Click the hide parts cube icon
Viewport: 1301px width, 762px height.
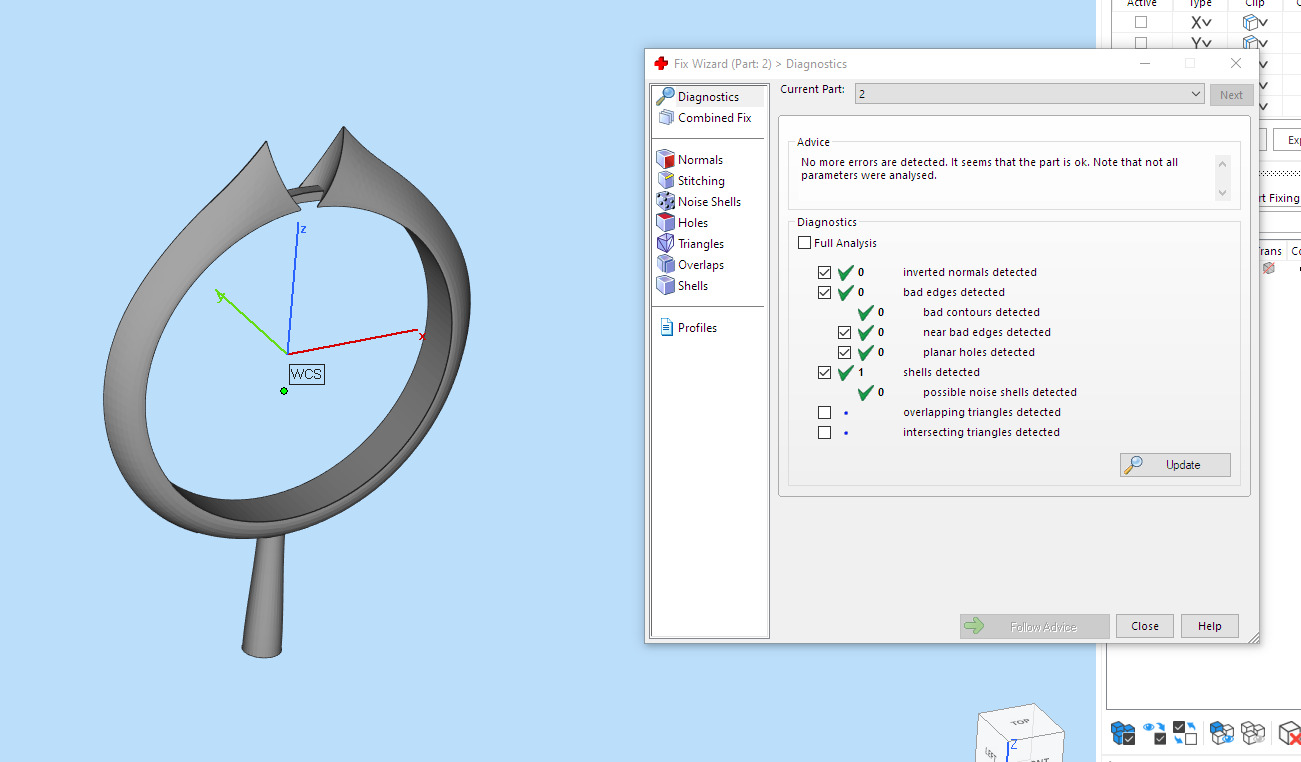1253,733
